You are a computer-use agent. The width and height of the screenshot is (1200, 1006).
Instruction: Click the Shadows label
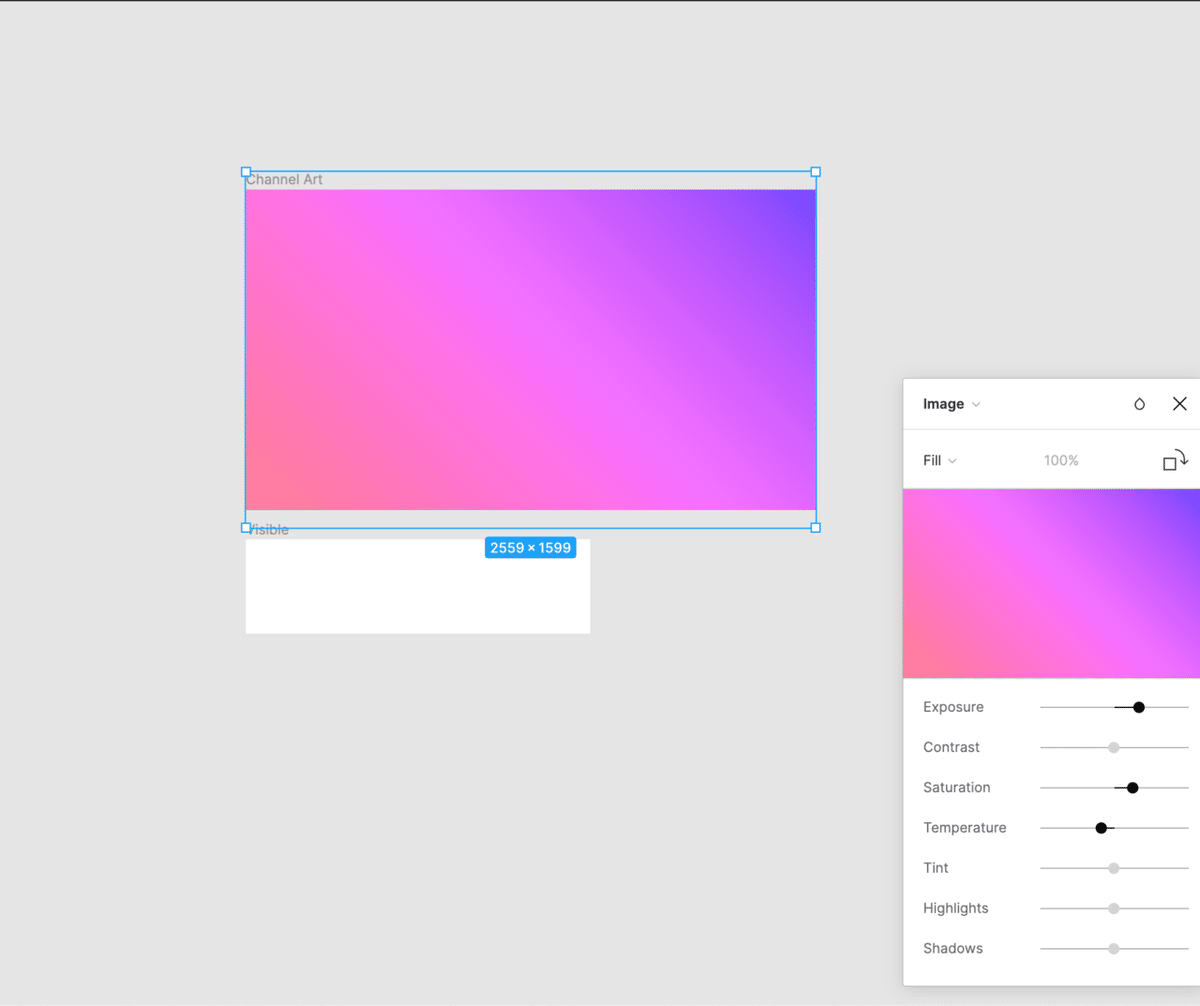(953, 948)
